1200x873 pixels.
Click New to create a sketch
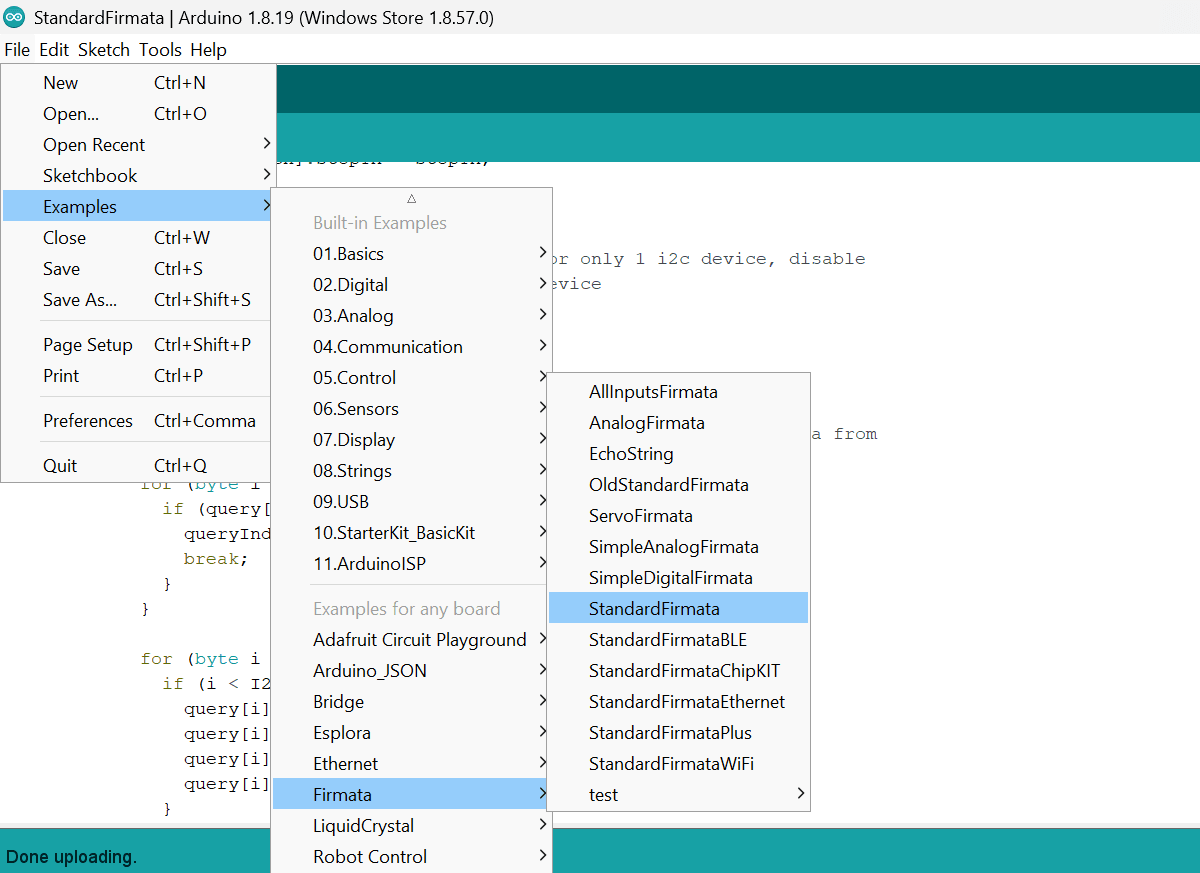click(x=60, y=82)
